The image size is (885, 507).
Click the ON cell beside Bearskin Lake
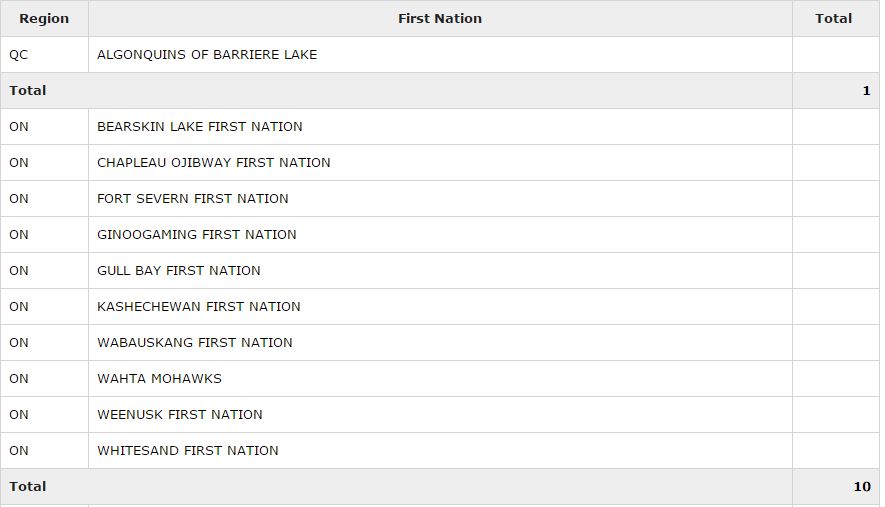(19, 127)
